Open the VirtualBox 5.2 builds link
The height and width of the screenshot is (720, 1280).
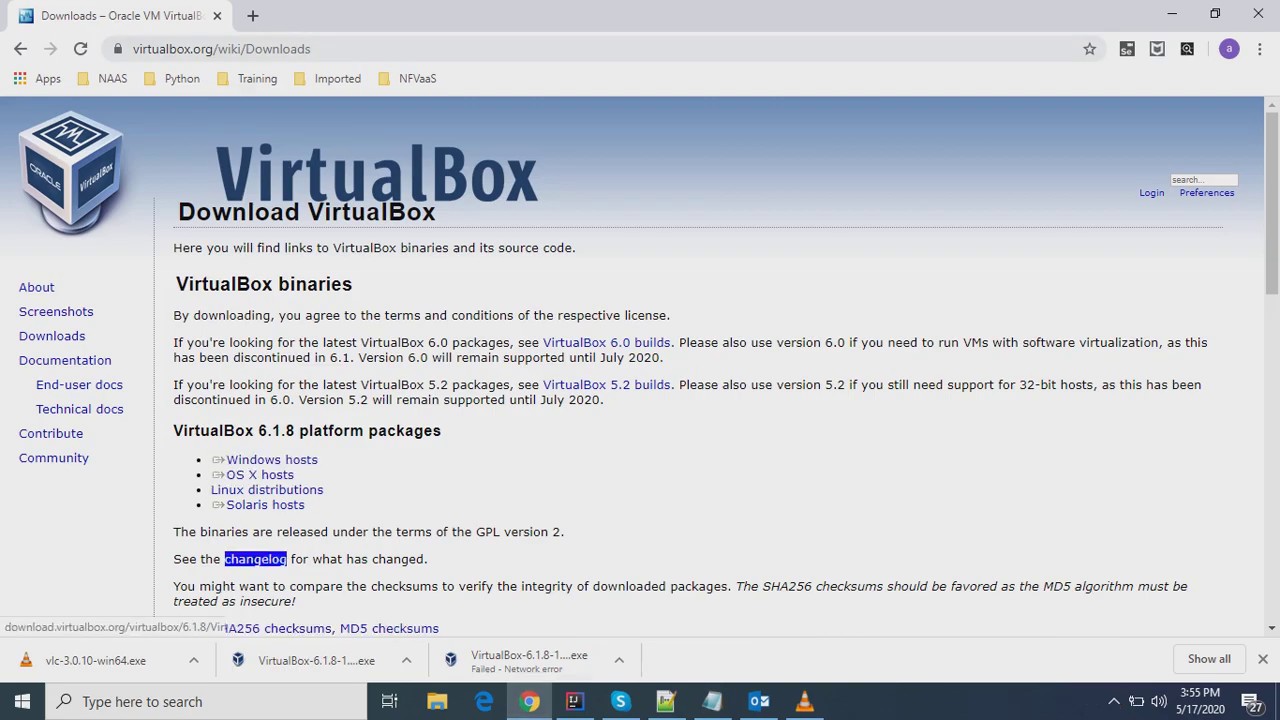[x=606, y=385]
